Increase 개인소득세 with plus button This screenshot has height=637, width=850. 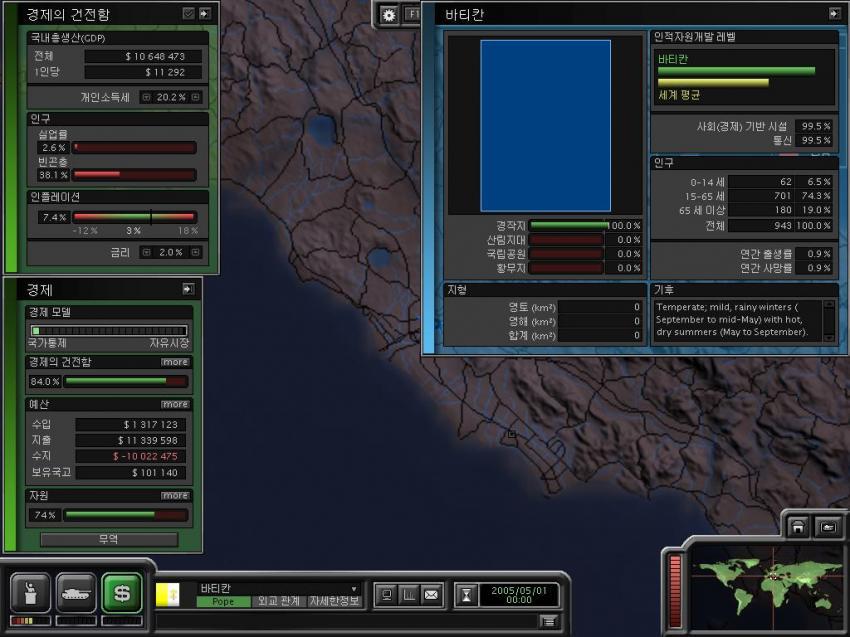196,97
